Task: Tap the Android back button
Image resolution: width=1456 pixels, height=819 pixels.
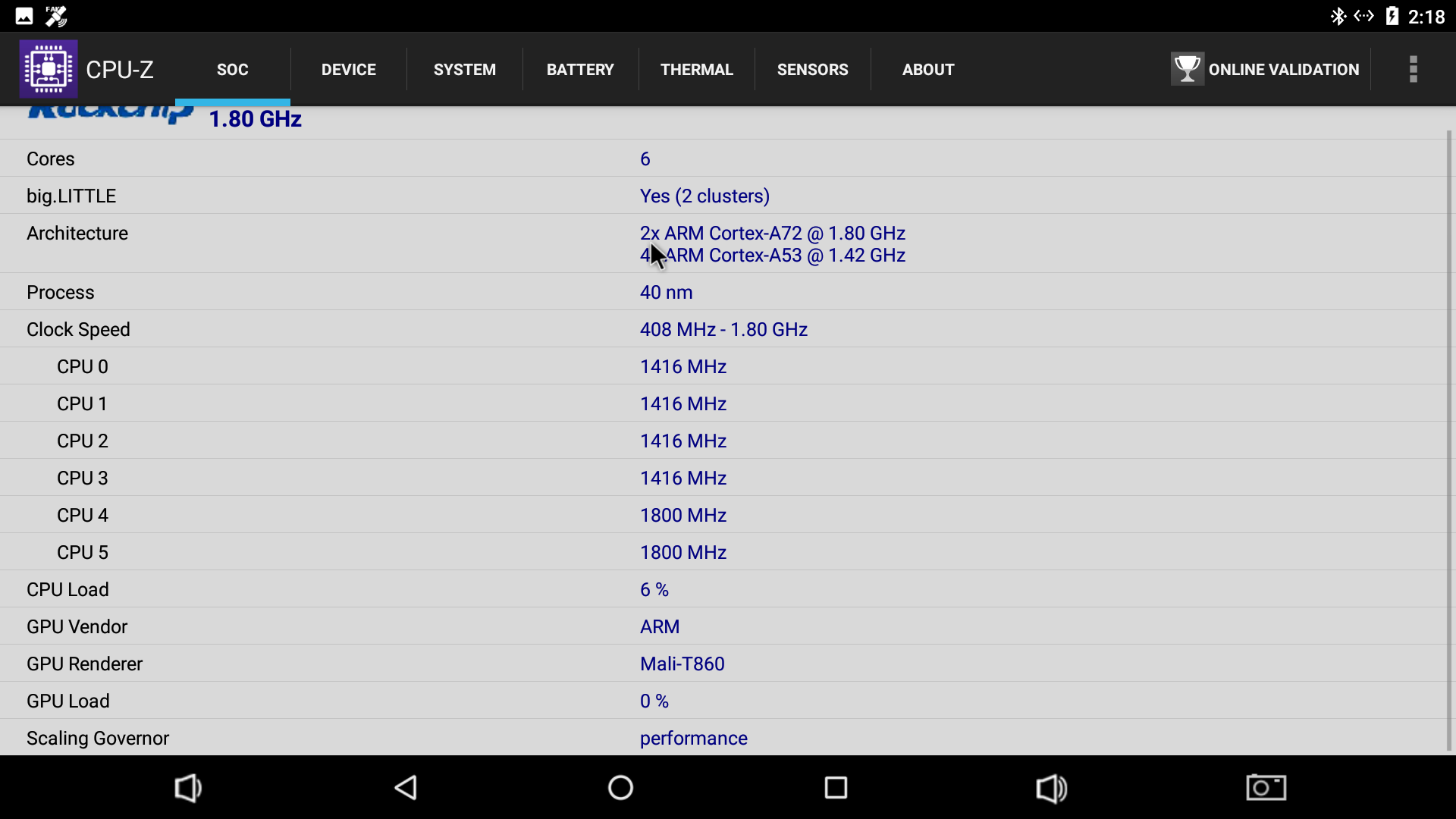Action: (406, 787)
